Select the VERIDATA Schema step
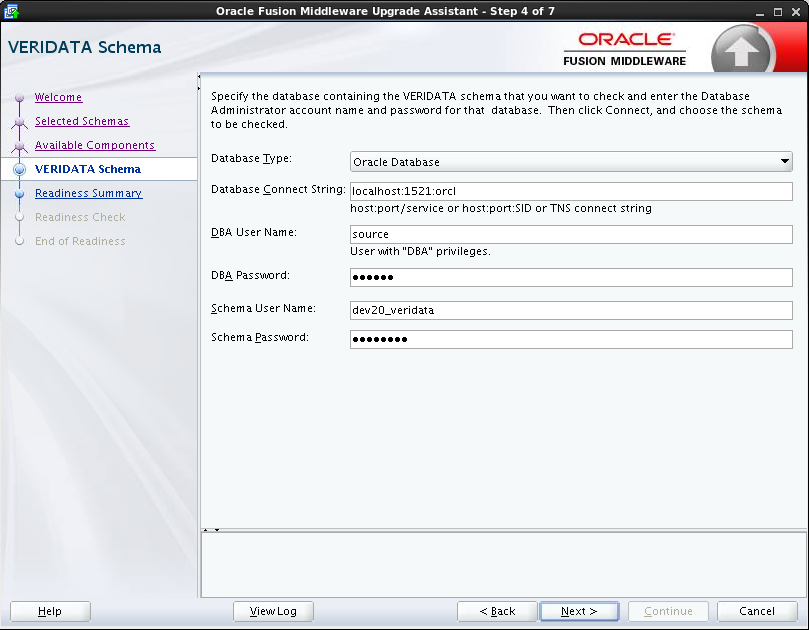809x630 pixels. (88, 169)
